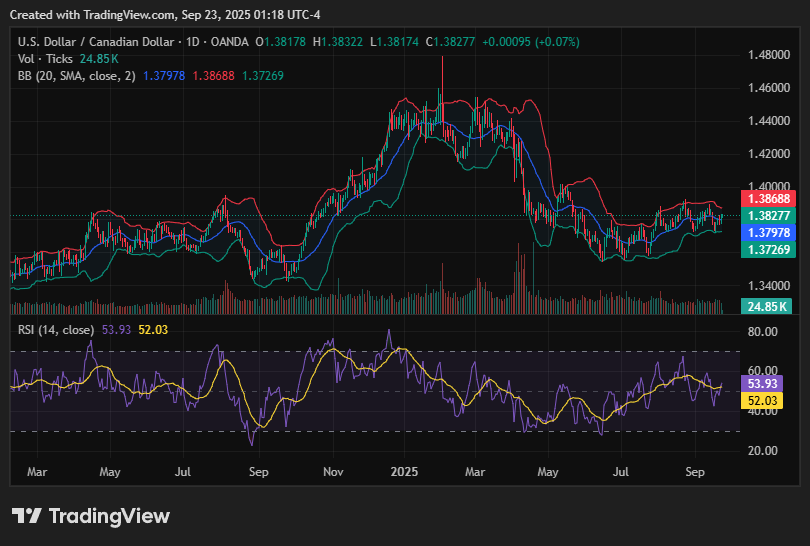810x546 pixels.
Task: Click the 1.46000 price axis label
Action: (769, 88)
